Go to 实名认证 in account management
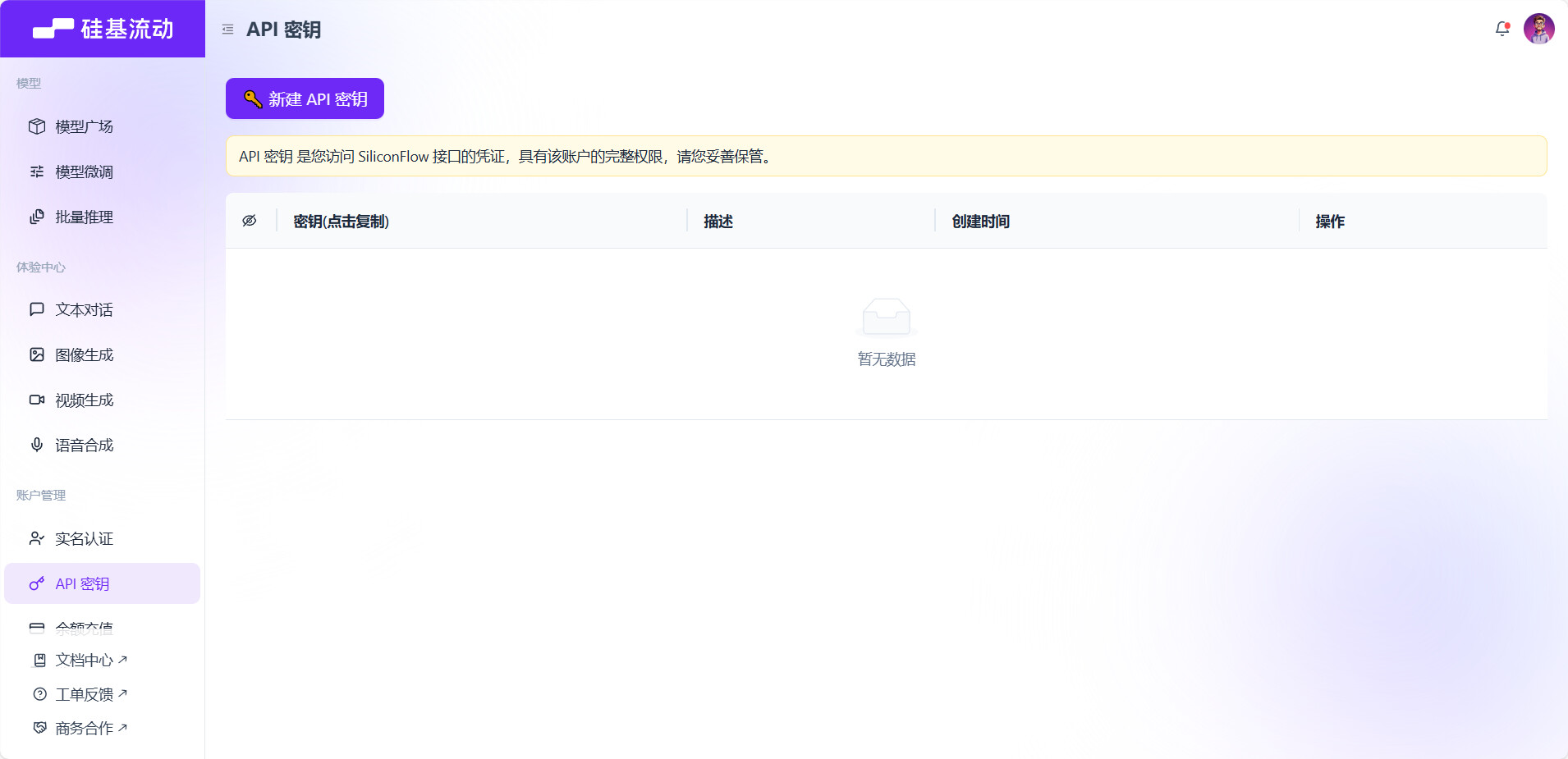Image resolution: width=1568 pixels, height=759 pixels. pos(84,538)
